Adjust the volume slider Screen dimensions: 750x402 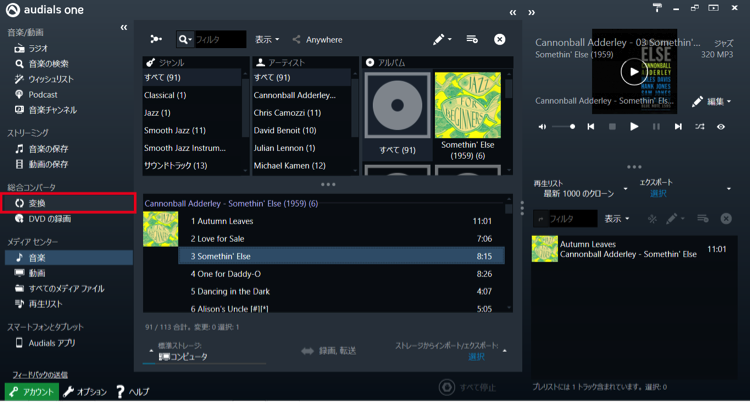pyautogui.click(x=565, y=127)
